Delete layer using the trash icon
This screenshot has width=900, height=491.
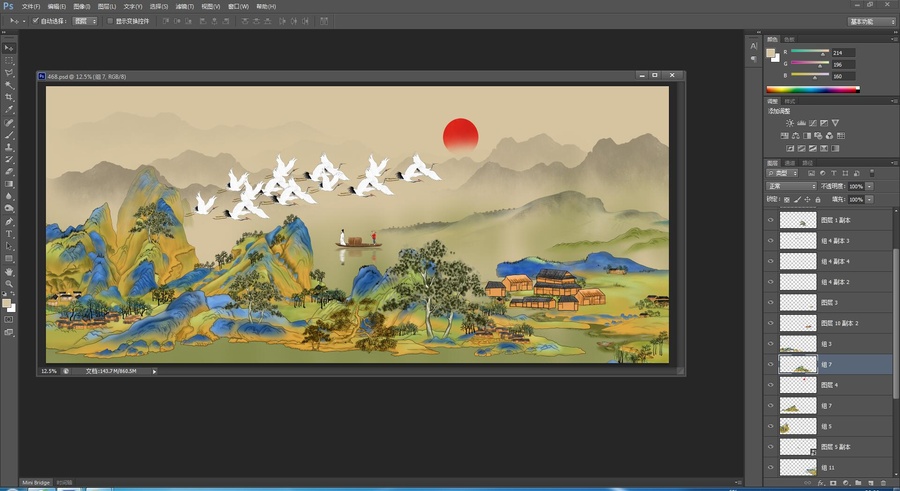pos(882,484)
